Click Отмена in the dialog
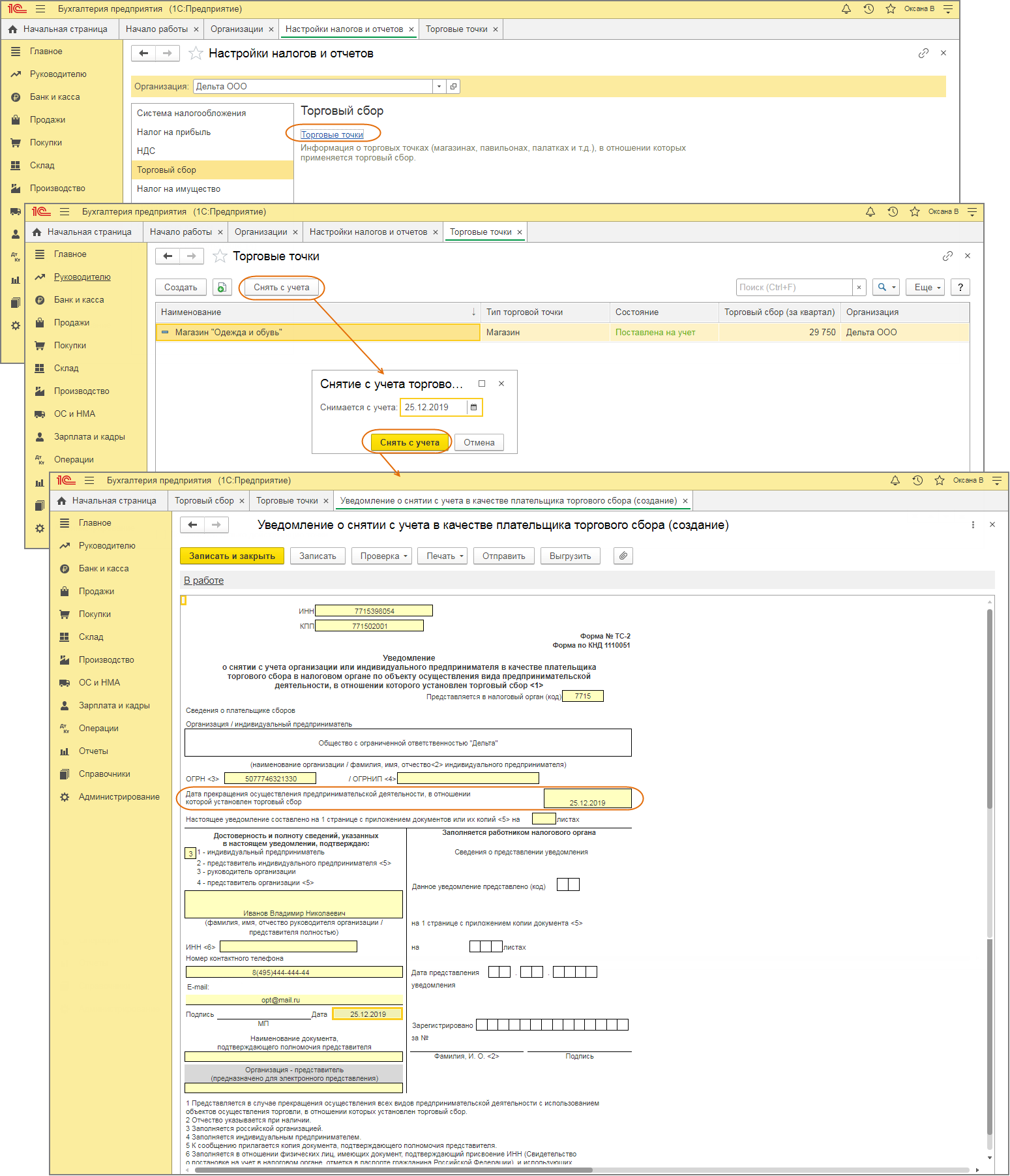1010x1176 pixels. (x=479, y=442)
